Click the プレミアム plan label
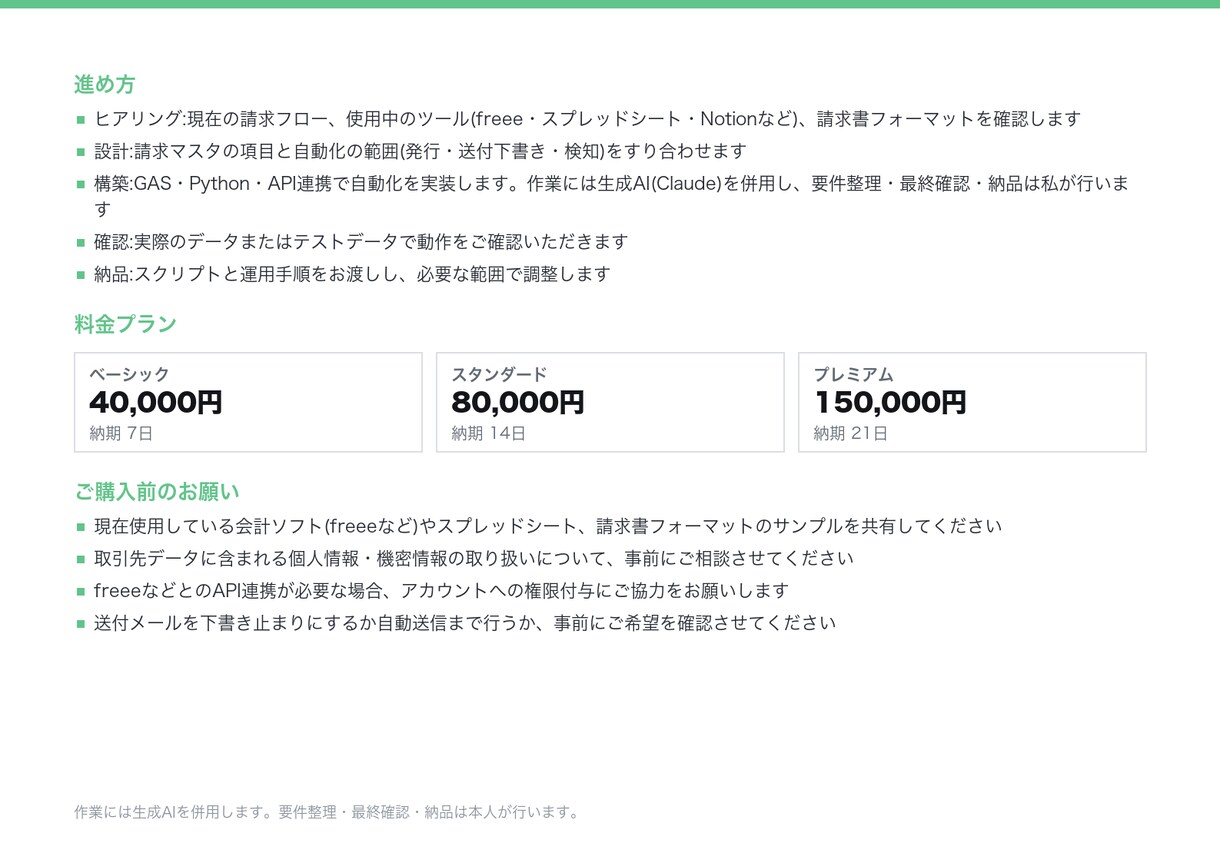1220x863 pixels. click(853, 375)
